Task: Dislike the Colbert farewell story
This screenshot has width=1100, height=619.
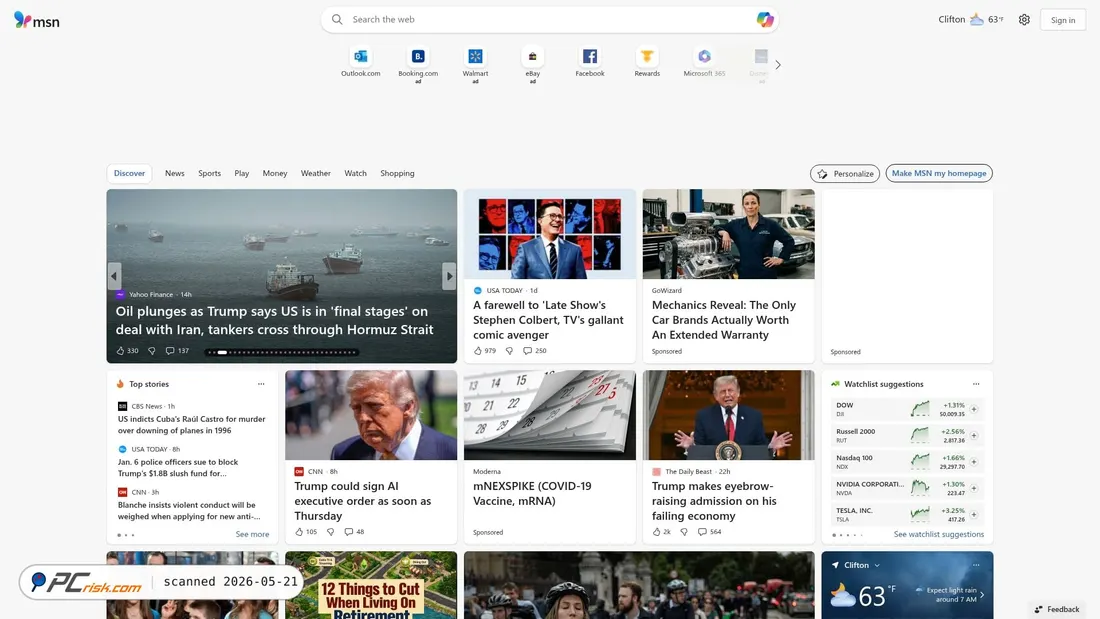Action: pyautogui.click(x=509, y=350)
